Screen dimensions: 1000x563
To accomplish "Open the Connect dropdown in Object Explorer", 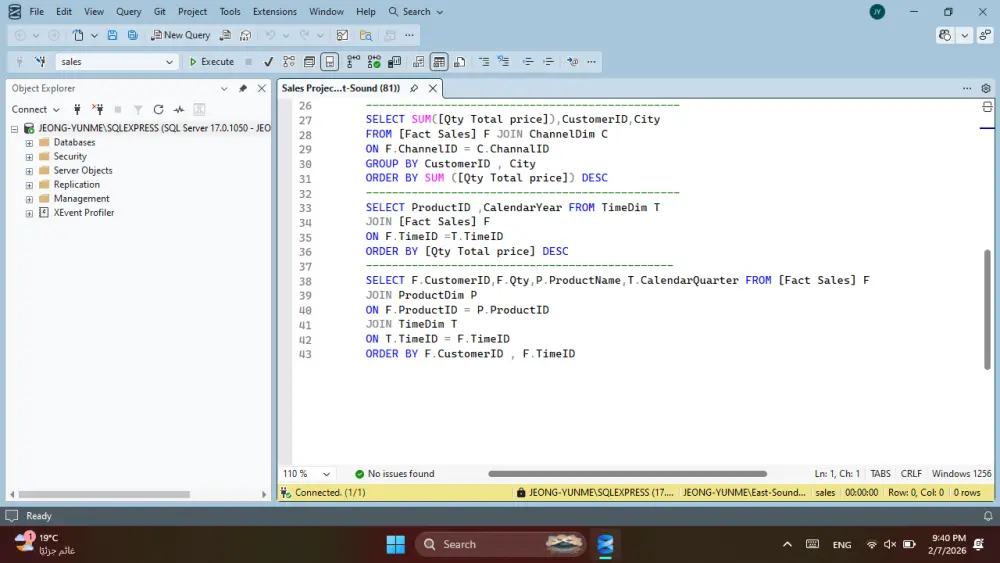I will click(35, 110).
